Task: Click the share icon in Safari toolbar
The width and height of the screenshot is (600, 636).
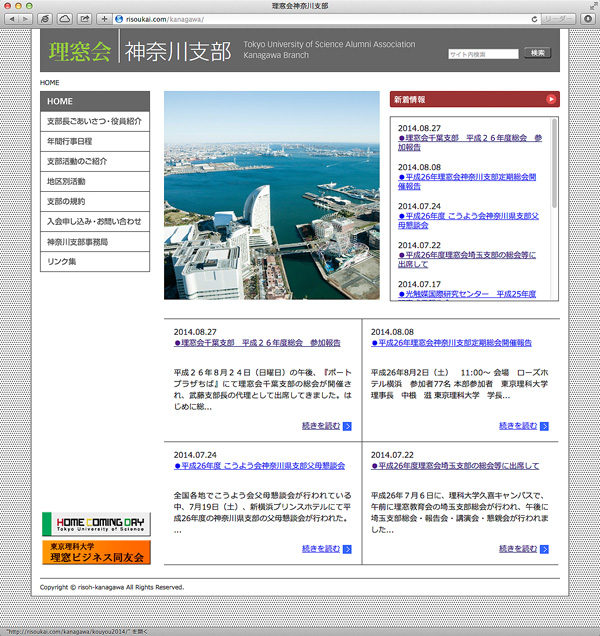Action: (84, 19)
